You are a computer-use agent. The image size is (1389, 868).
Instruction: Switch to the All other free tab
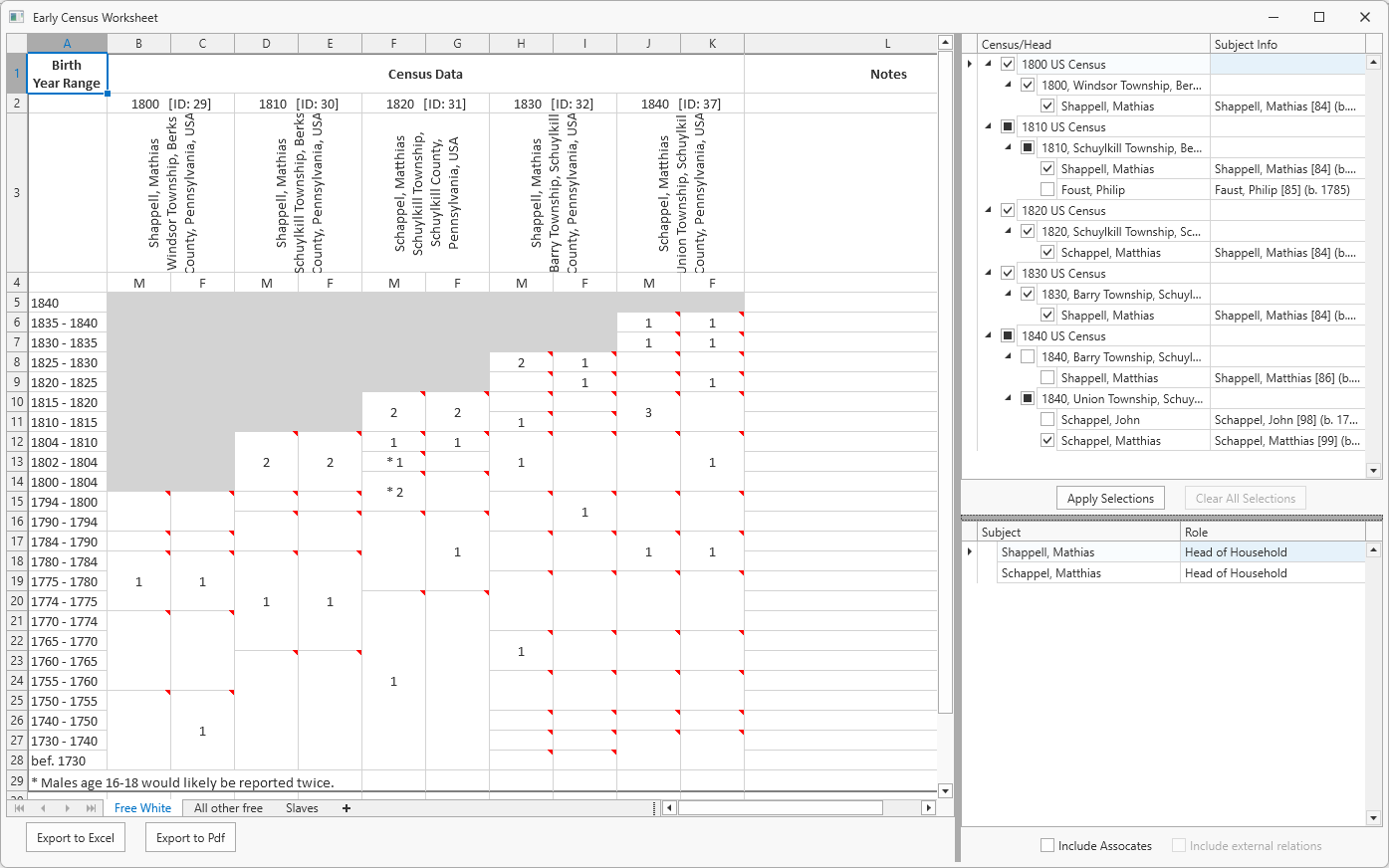[x=228, y=808]
